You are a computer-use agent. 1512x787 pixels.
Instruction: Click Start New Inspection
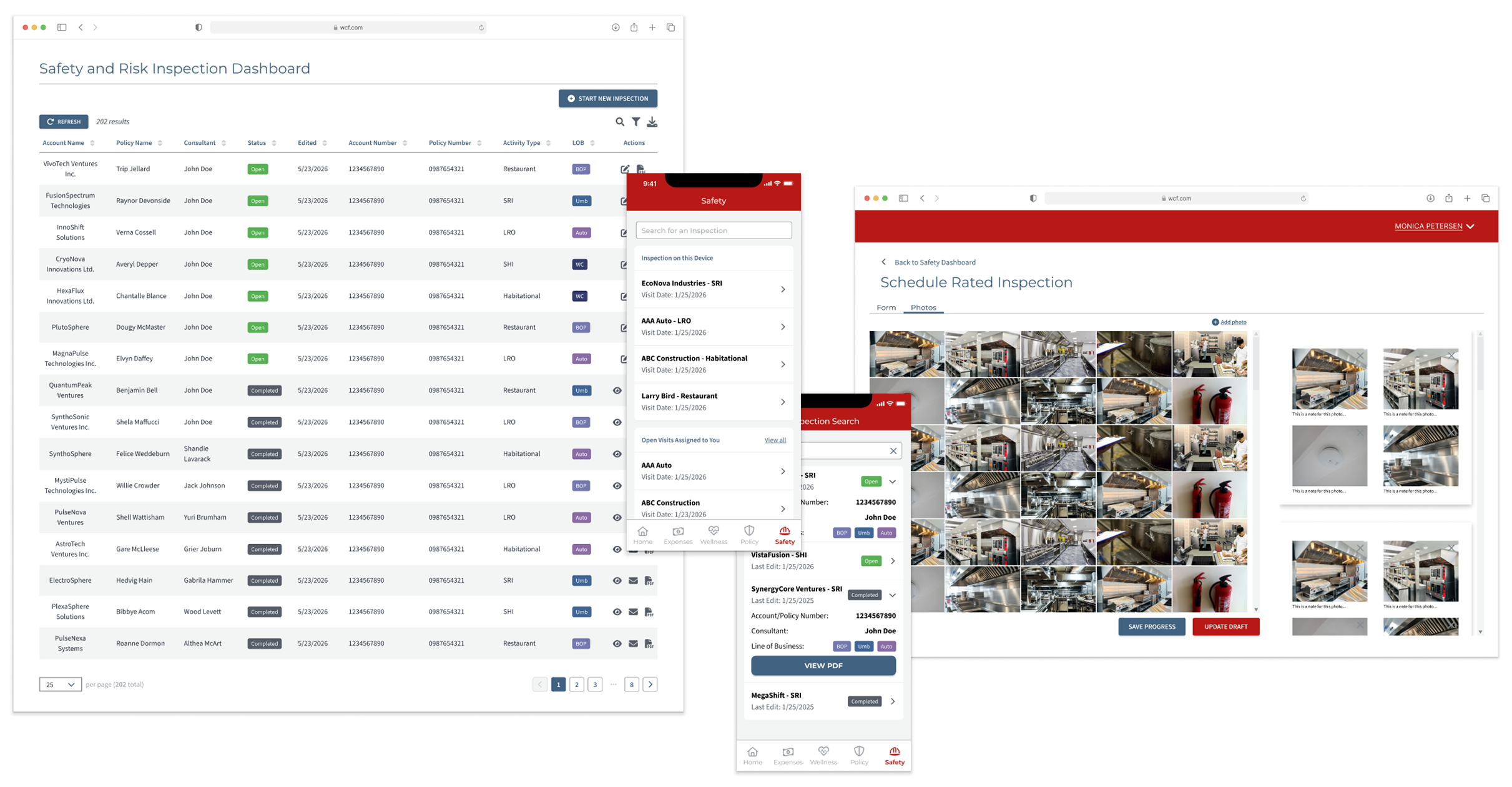point(607,98)
